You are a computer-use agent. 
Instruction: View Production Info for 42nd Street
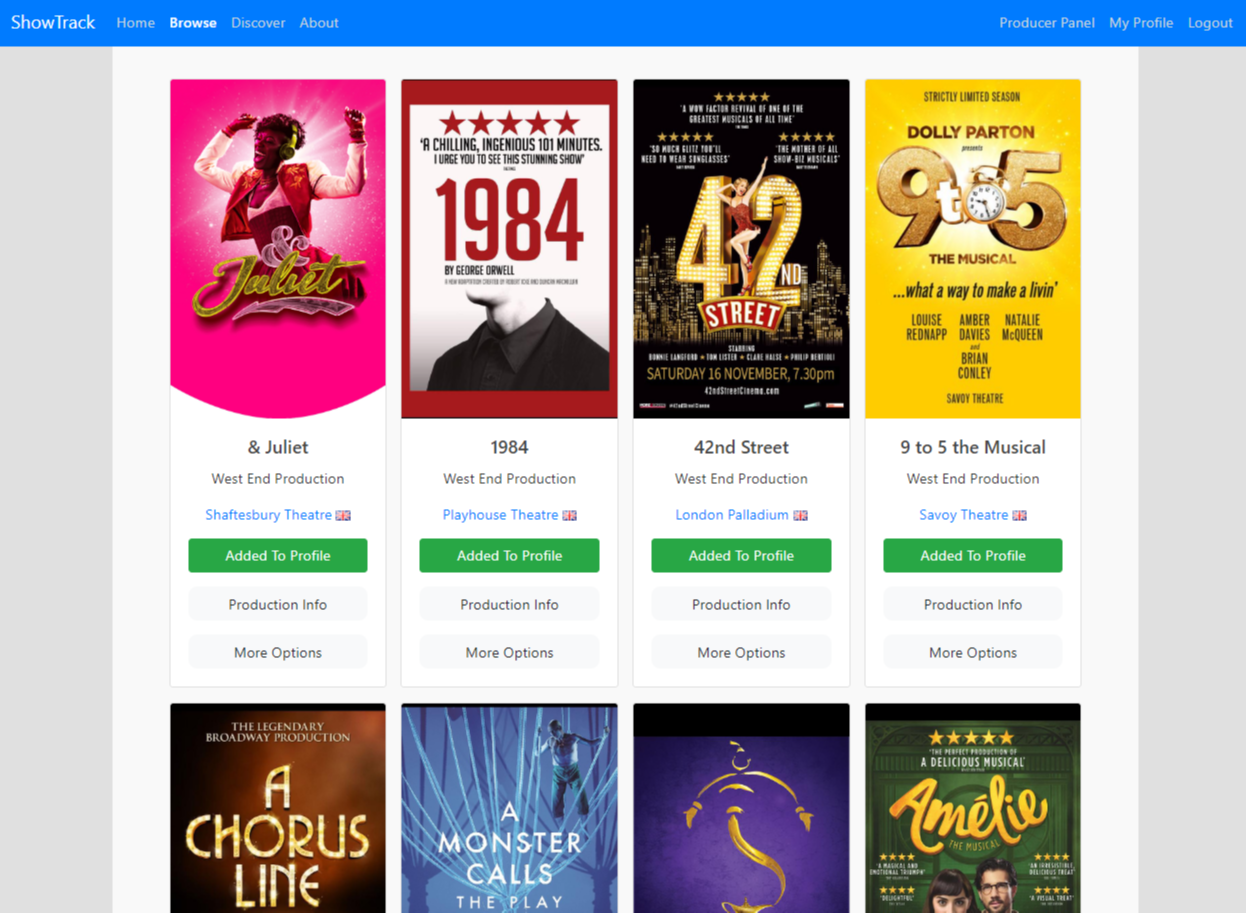tap(740, 604)
